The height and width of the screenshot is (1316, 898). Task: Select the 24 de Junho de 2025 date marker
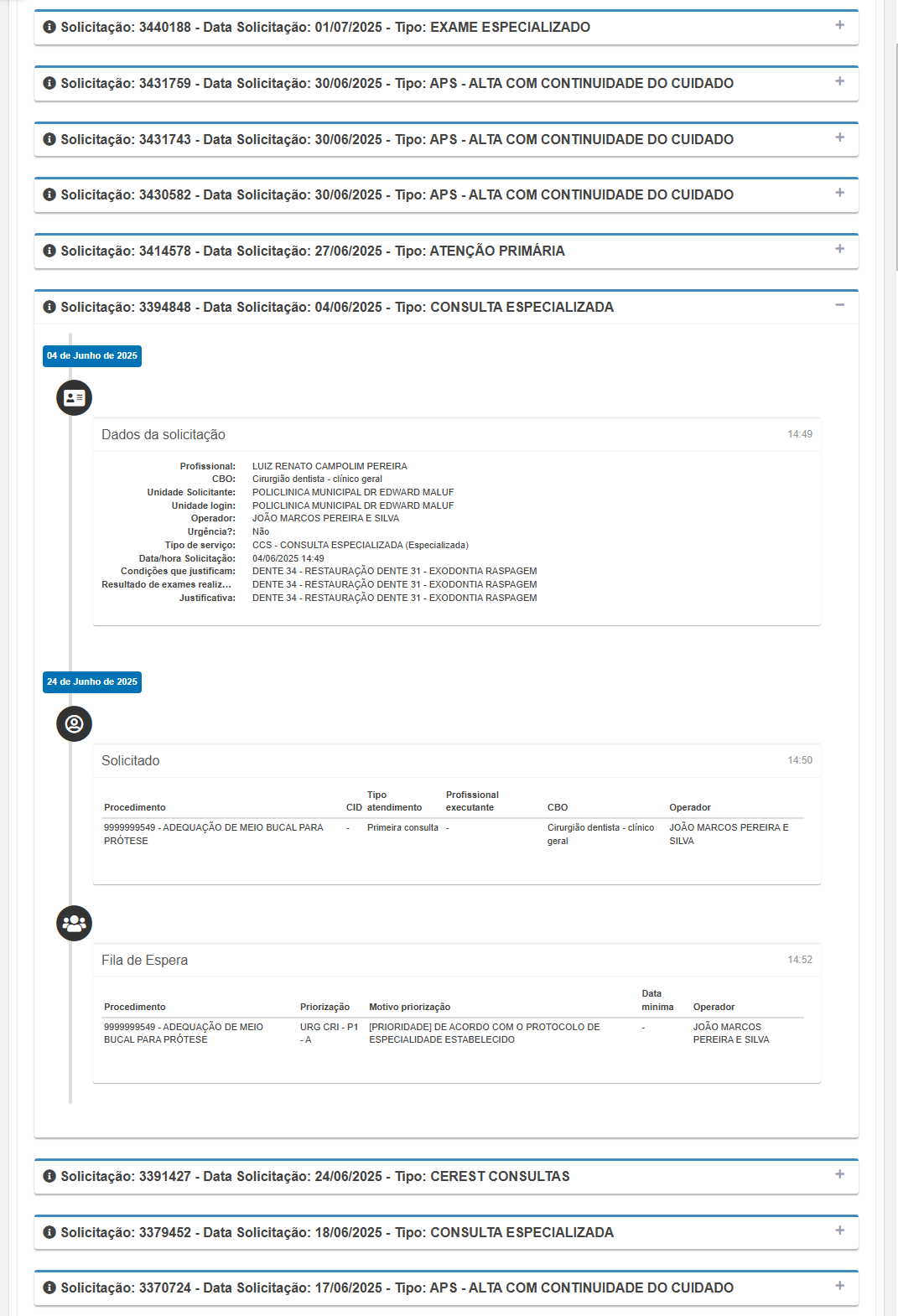[92, 682]
